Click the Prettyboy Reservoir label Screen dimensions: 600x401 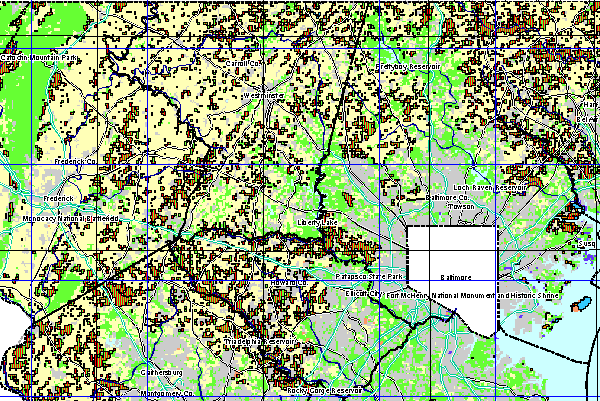click(x=408, y=67)
